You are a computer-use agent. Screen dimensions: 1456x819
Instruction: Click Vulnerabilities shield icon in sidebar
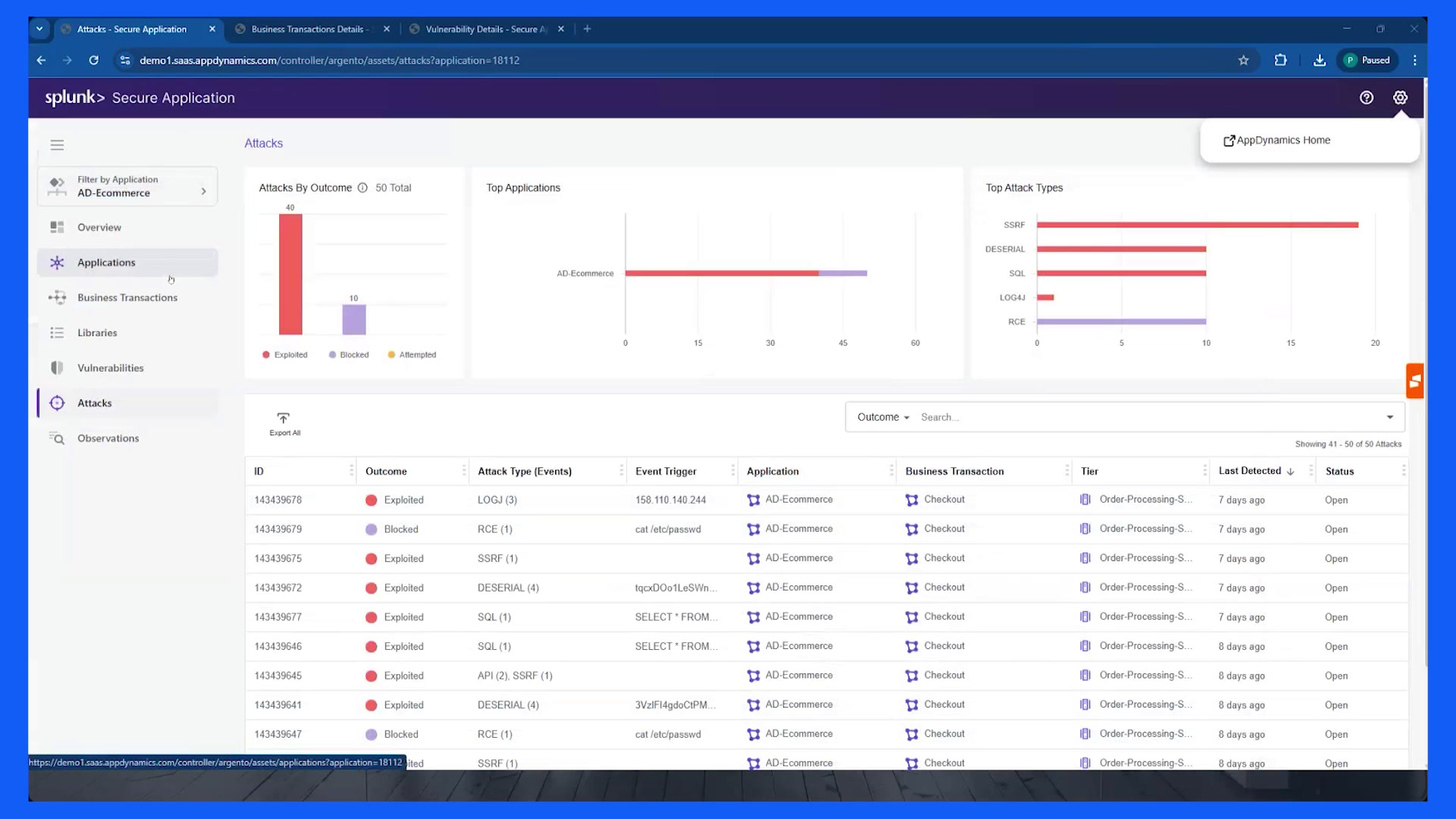(x=57, y=368)
